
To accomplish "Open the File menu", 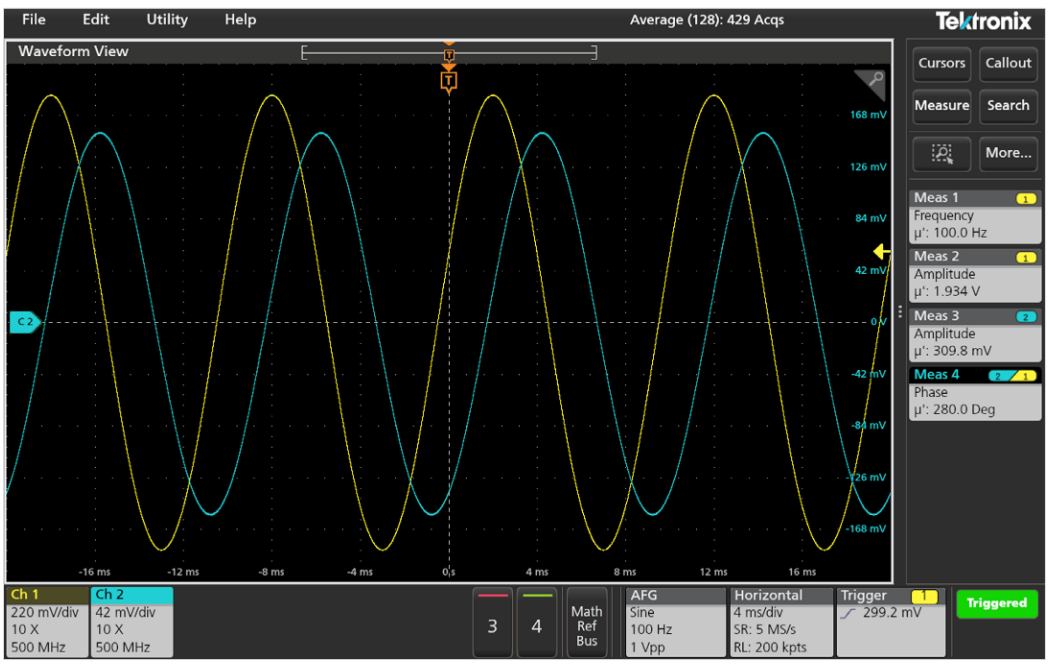I will 33,19.
